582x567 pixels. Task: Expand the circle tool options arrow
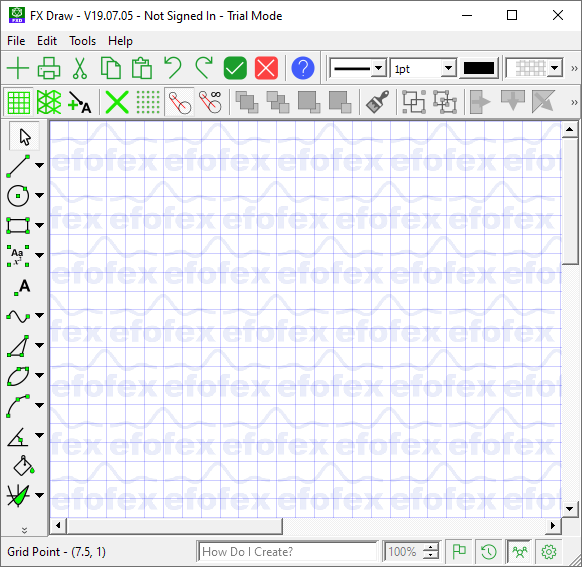click(x=39, y=195)
